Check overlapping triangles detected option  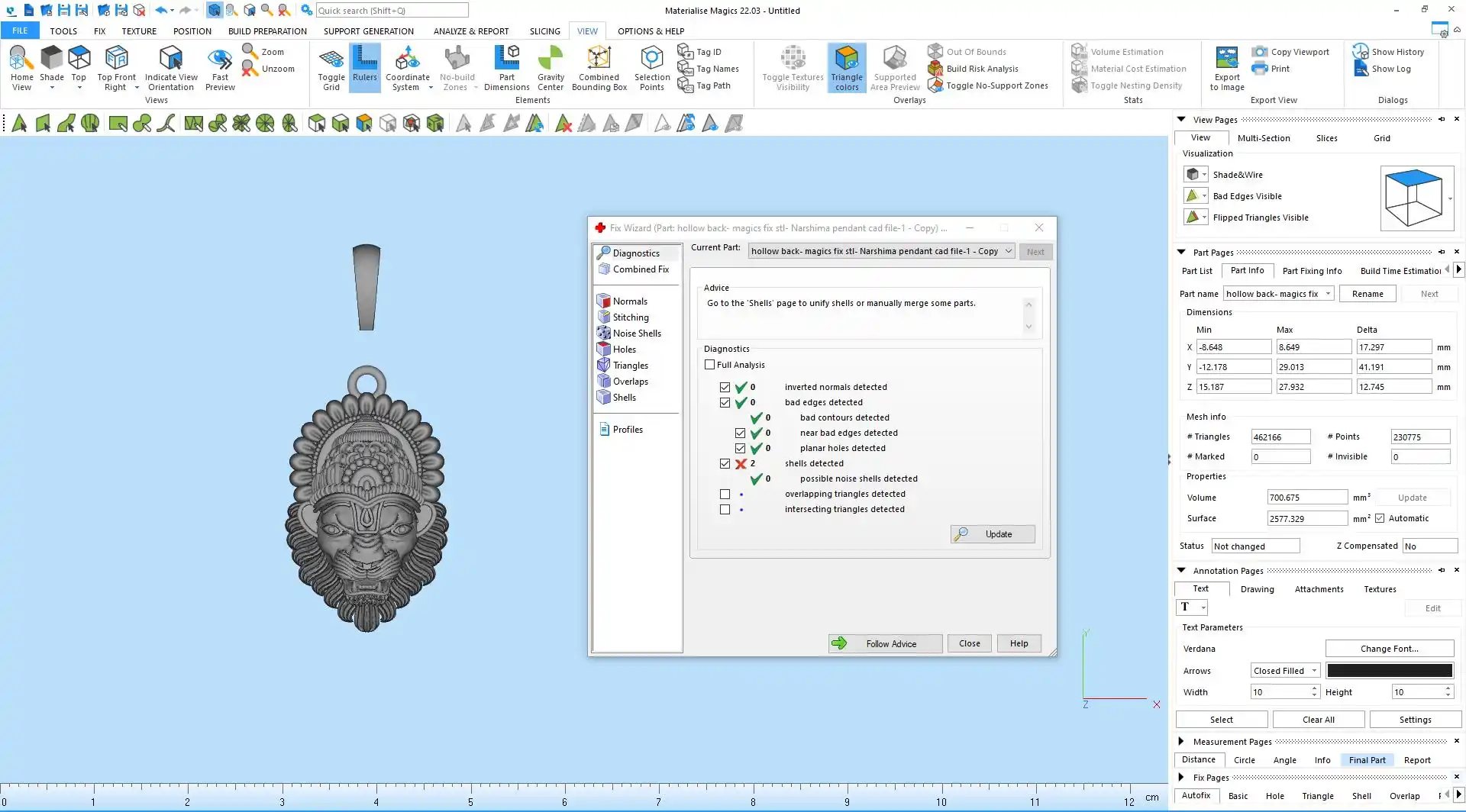point(725,494)
